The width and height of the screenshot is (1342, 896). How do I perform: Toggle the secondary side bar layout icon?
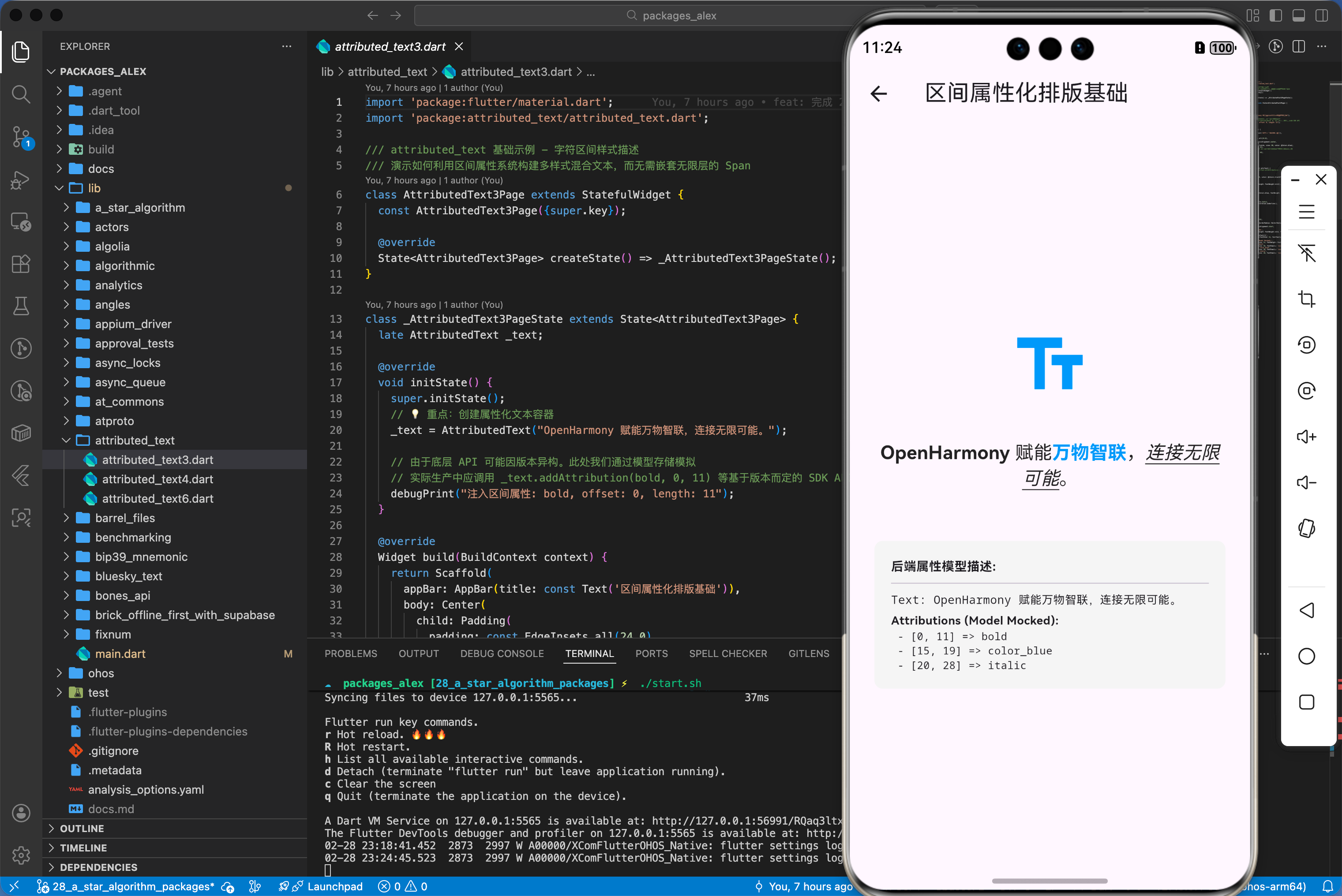pyautogui.click(x=1321, y=15)
